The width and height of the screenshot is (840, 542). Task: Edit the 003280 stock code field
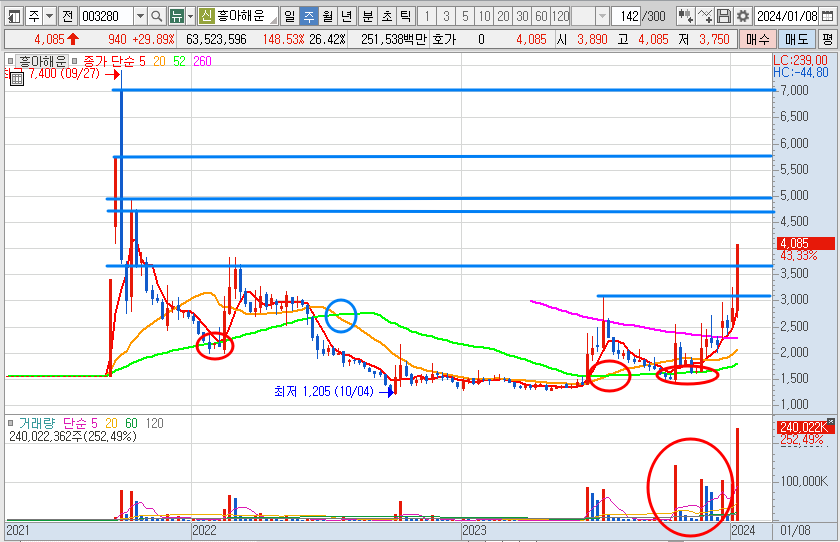107,17
